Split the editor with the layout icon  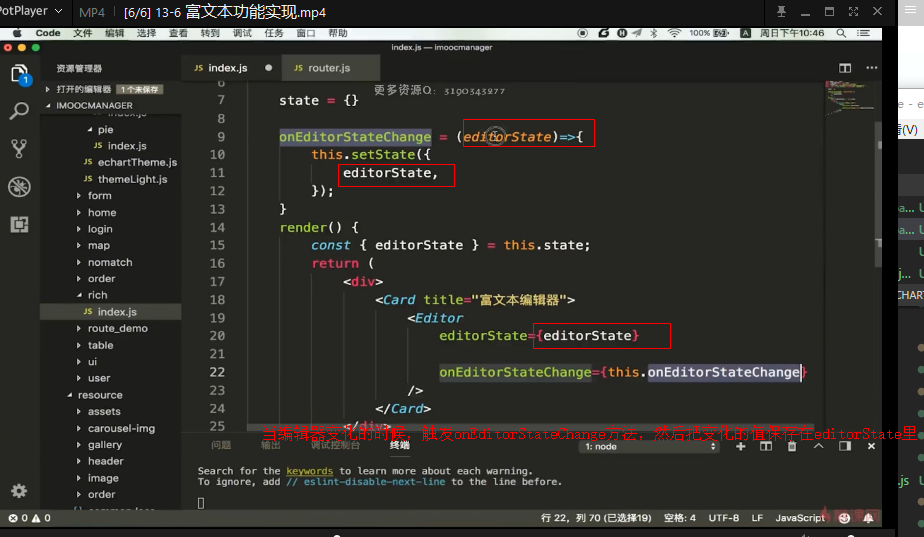coord(845,68)
